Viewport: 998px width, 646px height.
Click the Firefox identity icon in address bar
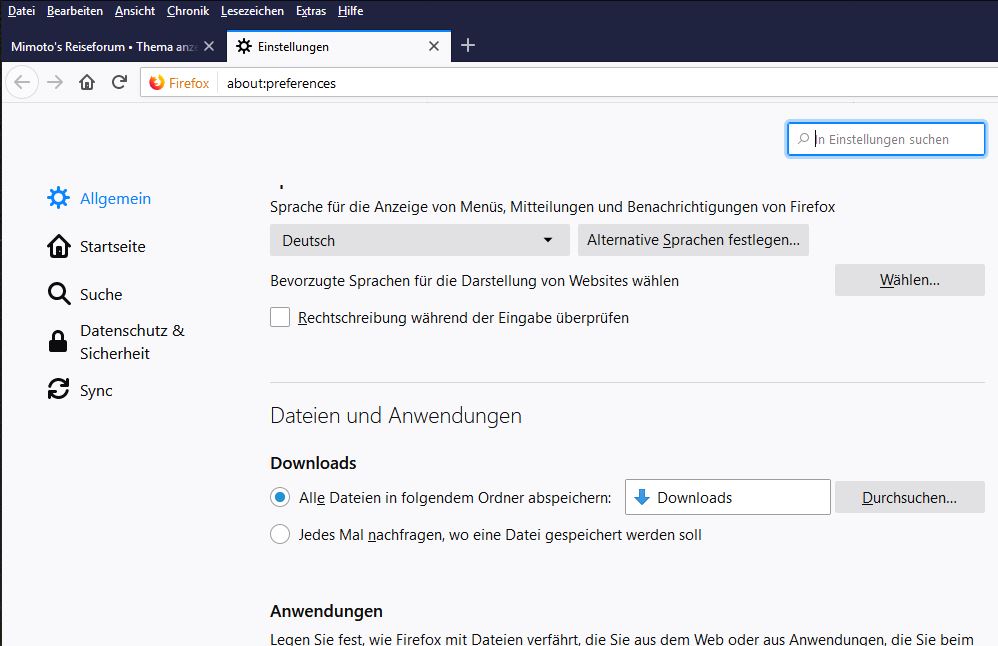[157, 83]
